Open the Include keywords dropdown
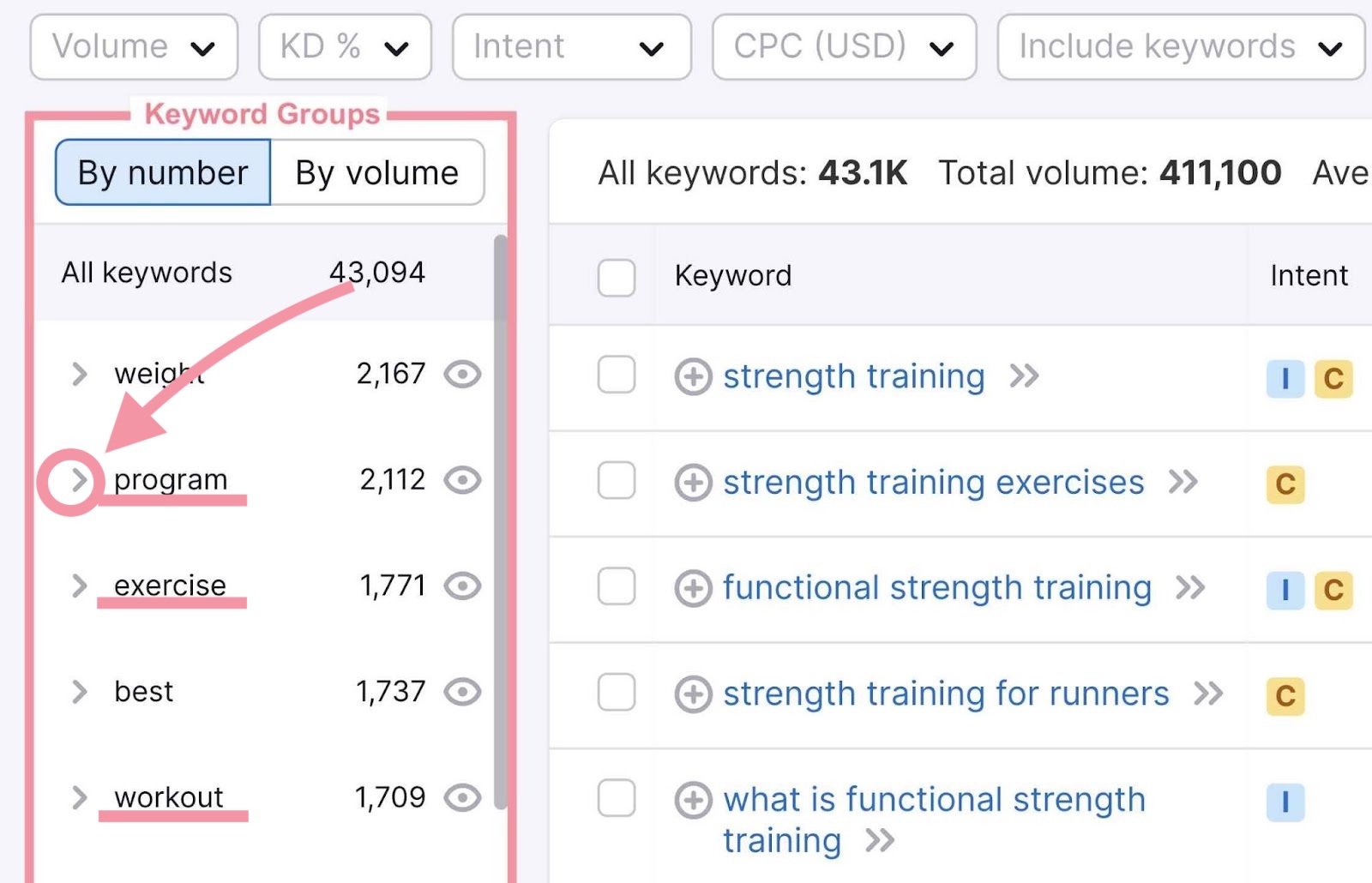 coord(1180,47)
